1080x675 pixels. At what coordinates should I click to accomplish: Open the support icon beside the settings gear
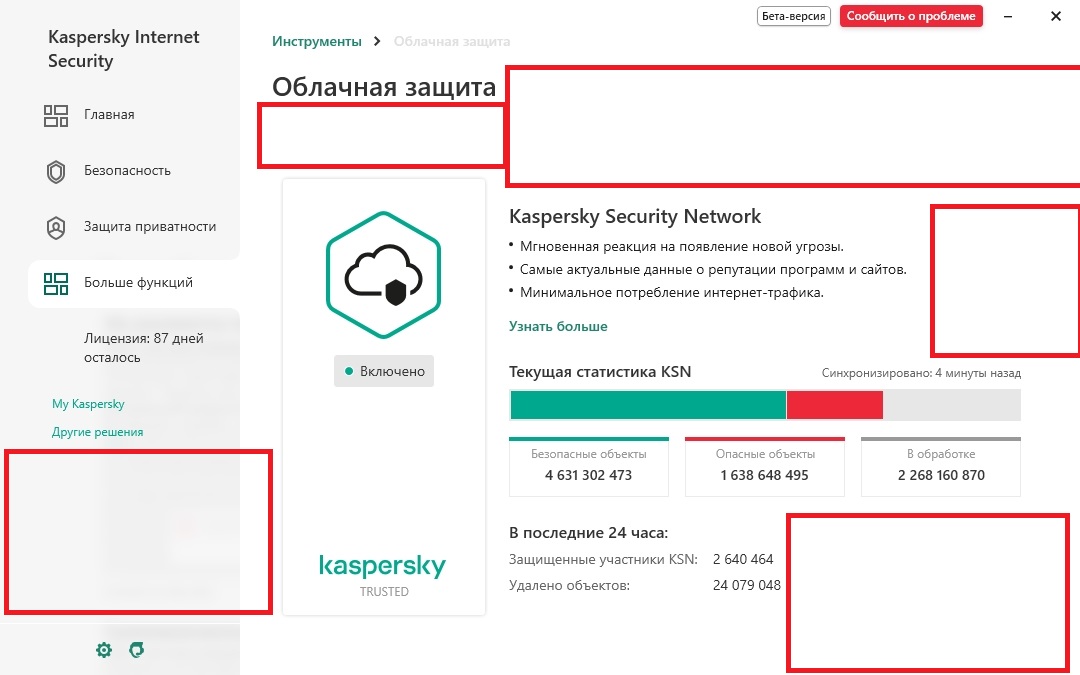[x=136, y=650]
